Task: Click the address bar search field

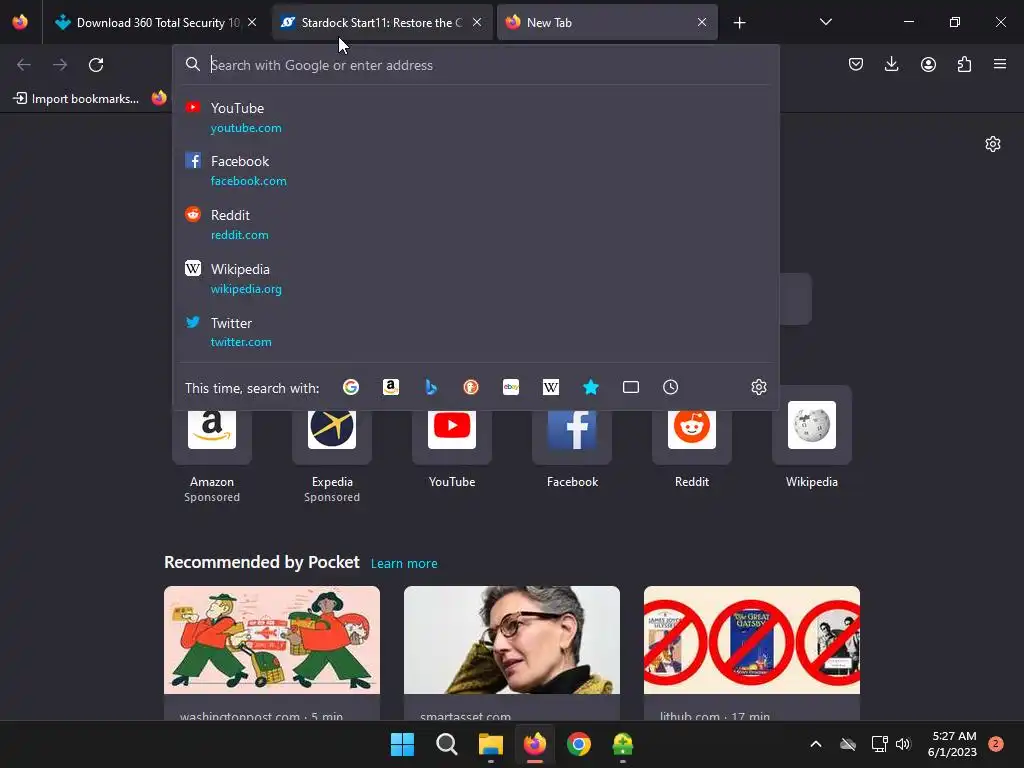Action: pos(477,65)
